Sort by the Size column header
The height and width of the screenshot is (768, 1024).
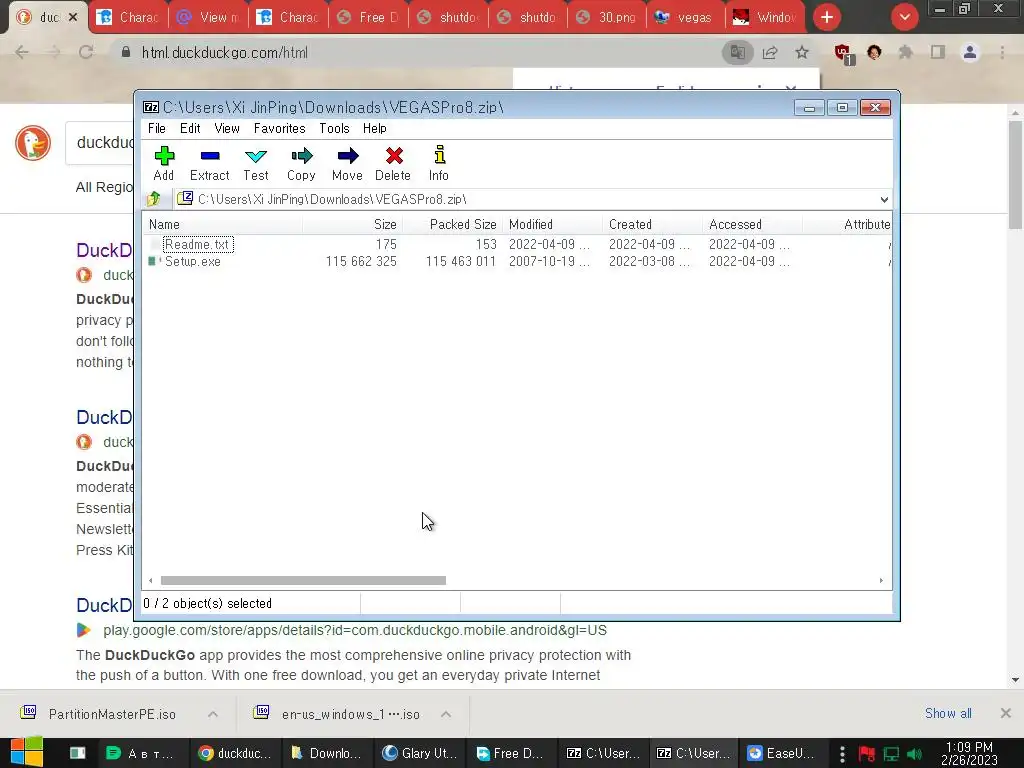(x=352, y=225)
